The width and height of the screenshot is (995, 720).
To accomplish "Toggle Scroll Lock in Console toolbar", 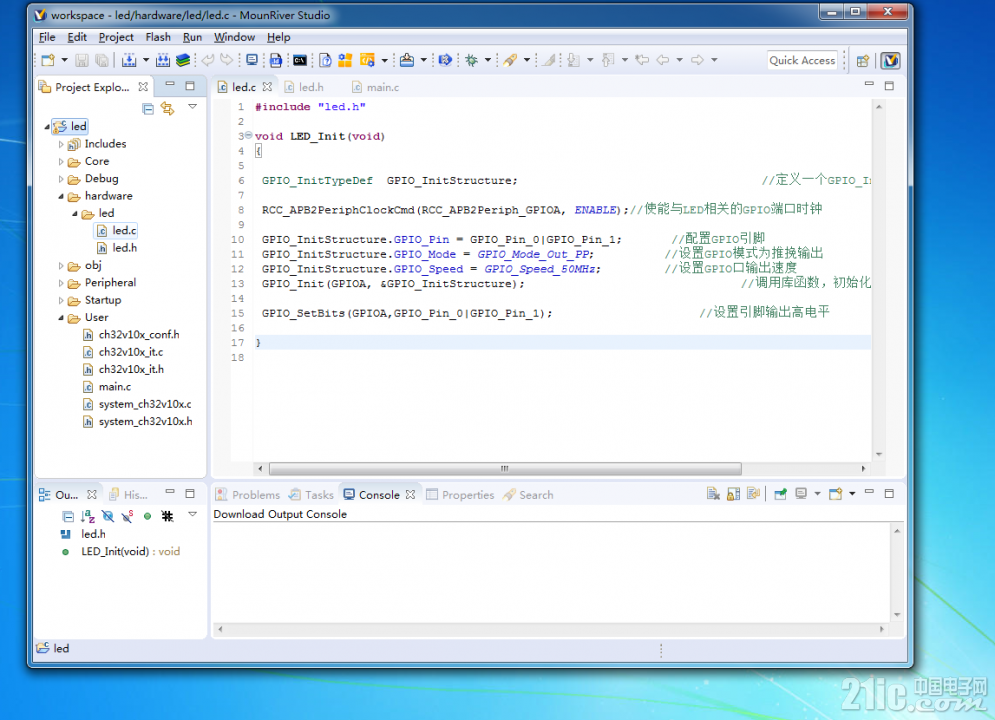I will point(733,494).
